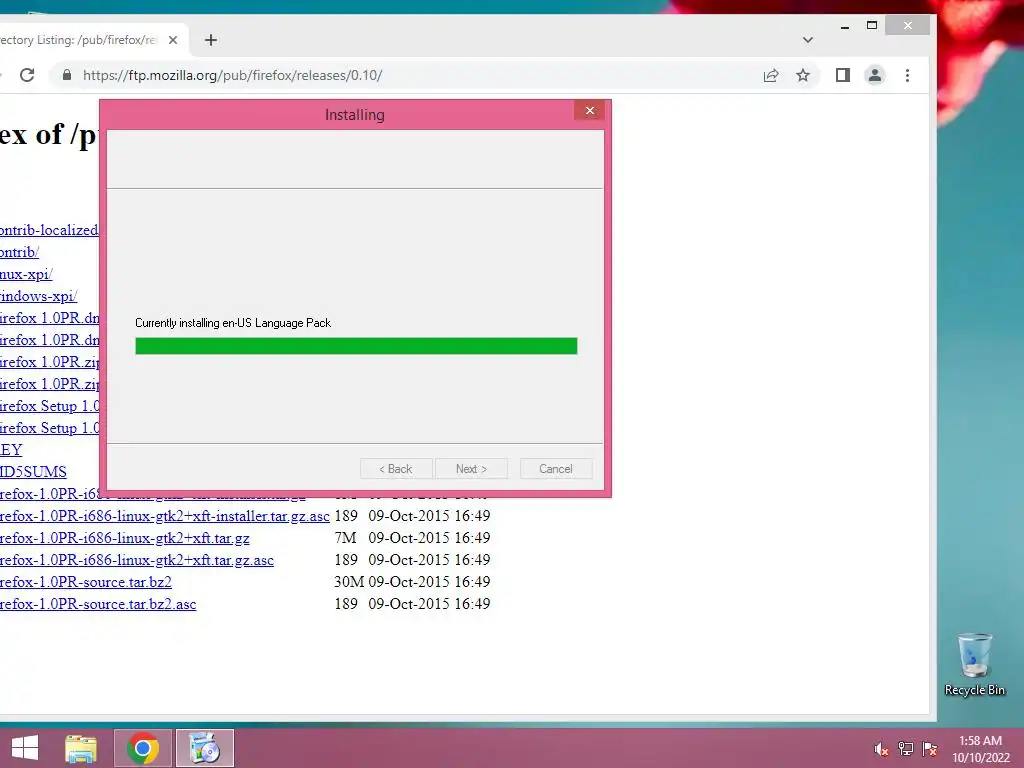Click the Action Center flag icon
The height and width of the screenshot is (768, 1024).
click(x=930, y=749)
